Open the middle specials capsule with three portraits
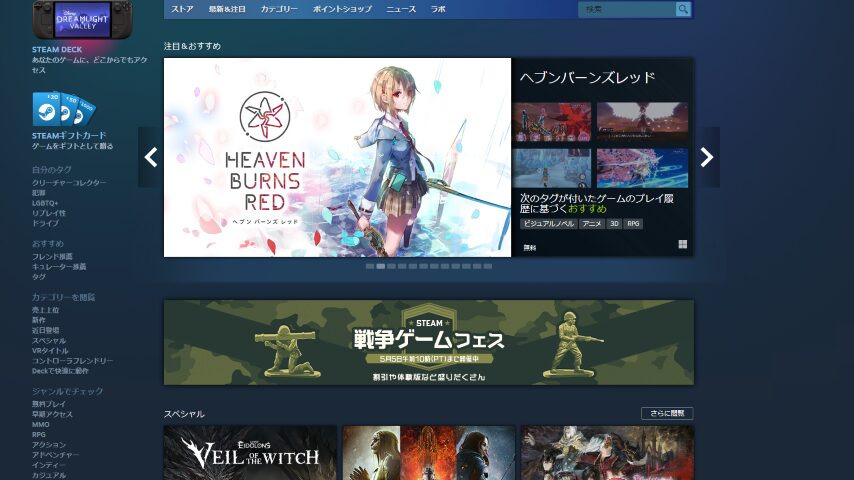This screenshot has height=480, width=854. coord(429,453)
